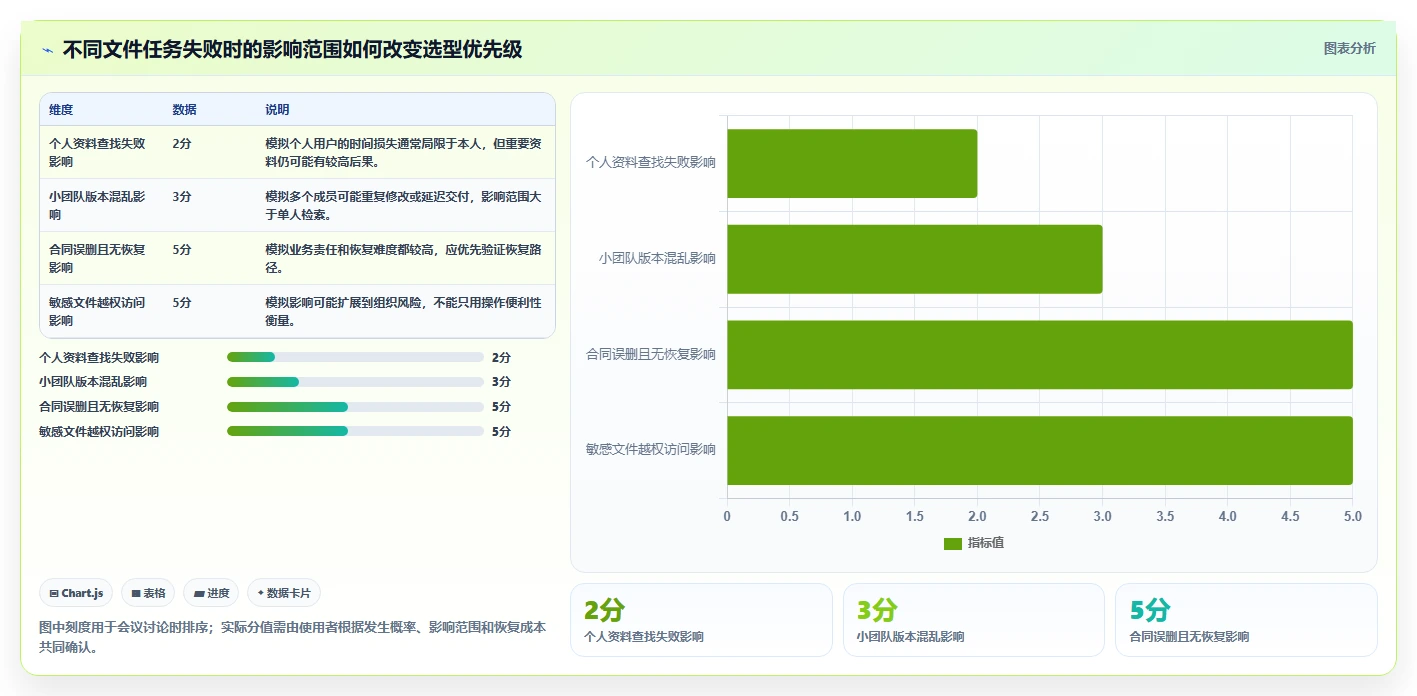Click y-axis label 合同误删且无恢复影响 in chart
The height and width of the screenshot is (696, 1417).
(x=651, y=354)
